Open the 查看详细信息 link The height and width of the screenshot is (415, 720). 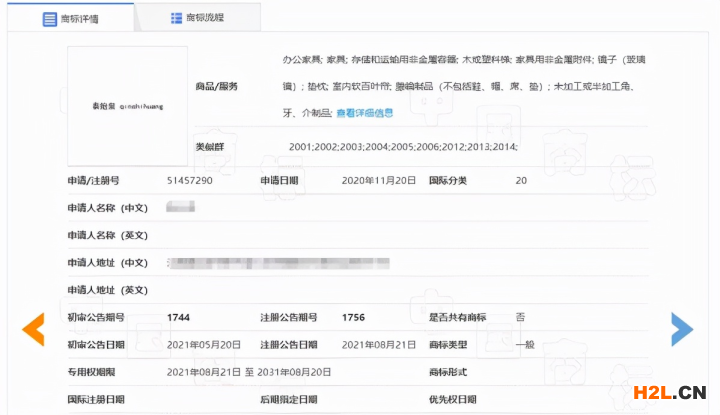(364, 113)
